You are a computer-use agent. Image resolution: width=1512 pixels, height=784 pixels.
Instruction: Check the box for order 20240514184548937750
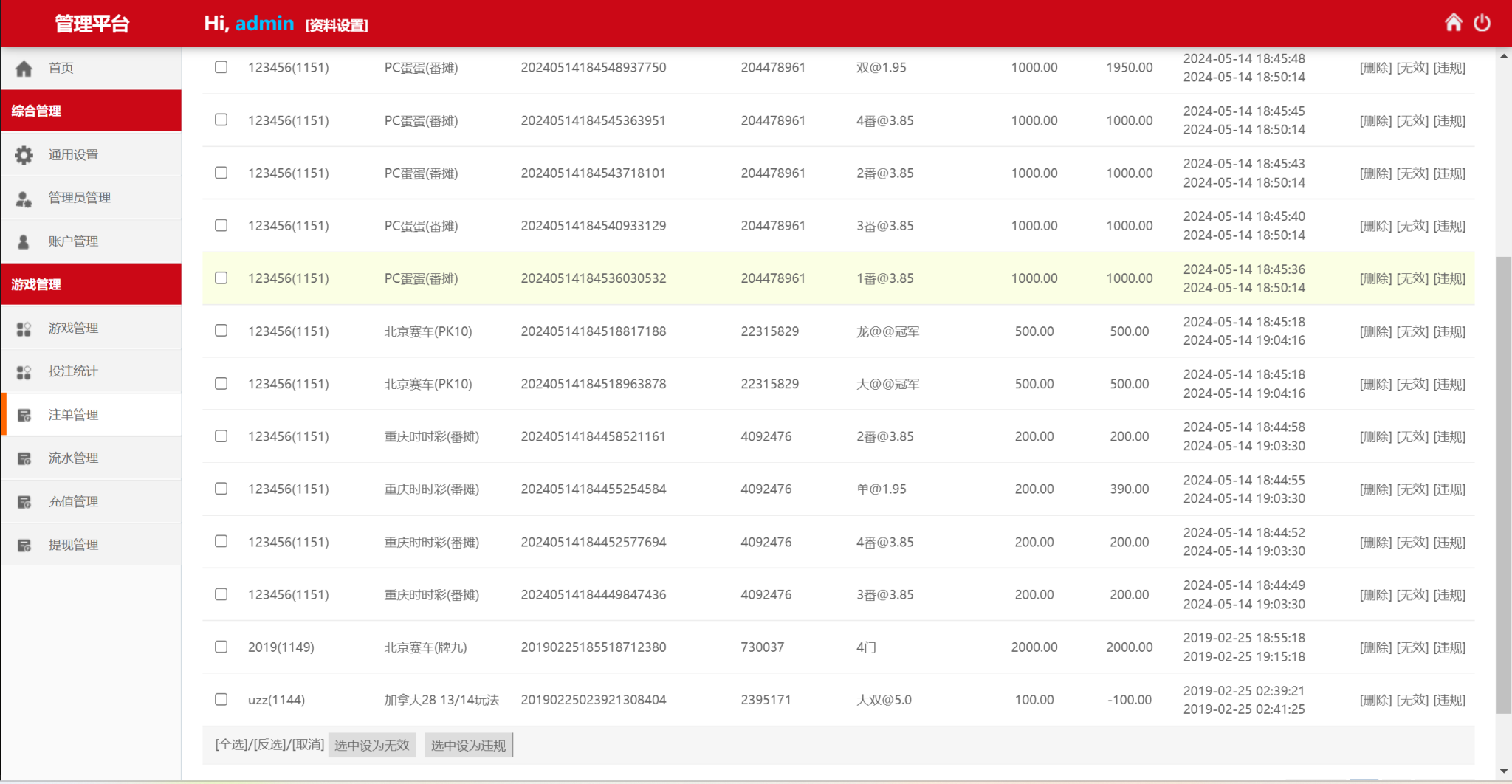(221, 67)
